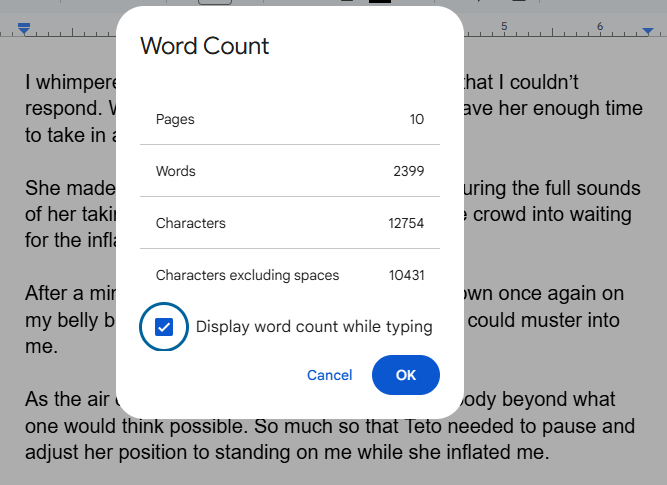The width and height of the screenshot is (667, 485).
Task: Click the word count value 2399
Action: pyautogui.click(x=408, y=171)
